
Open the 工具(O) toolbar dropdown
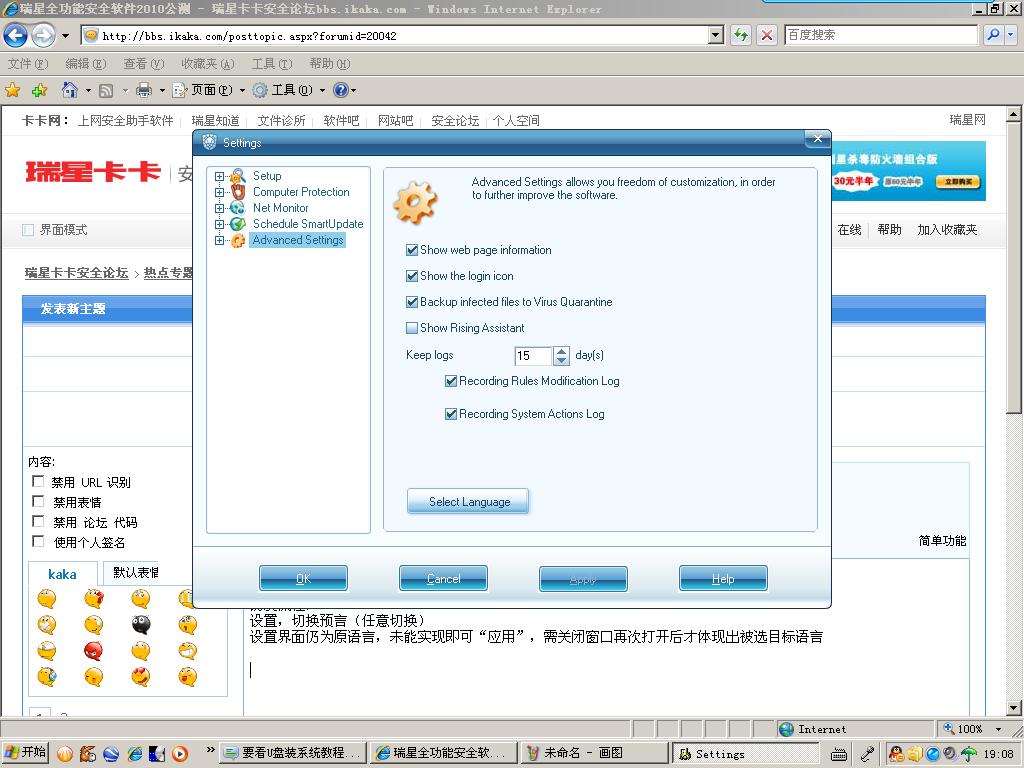tap(322, 91)
